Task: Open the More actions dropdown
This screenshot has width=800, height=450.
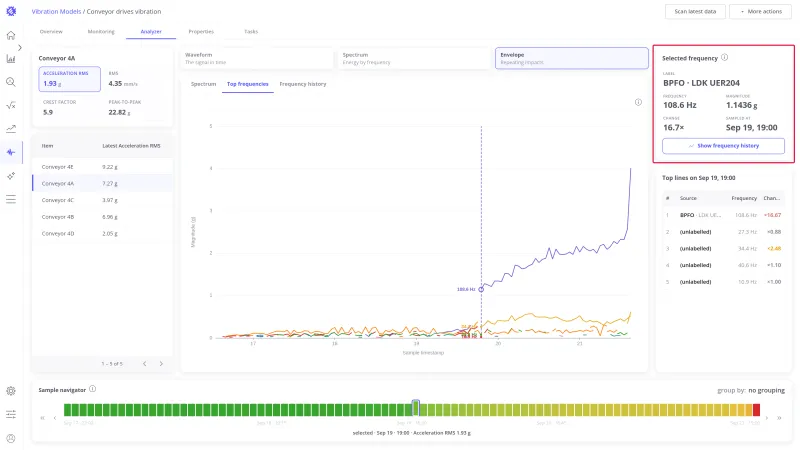Action: pyautogui.click(x=761, y=11)
